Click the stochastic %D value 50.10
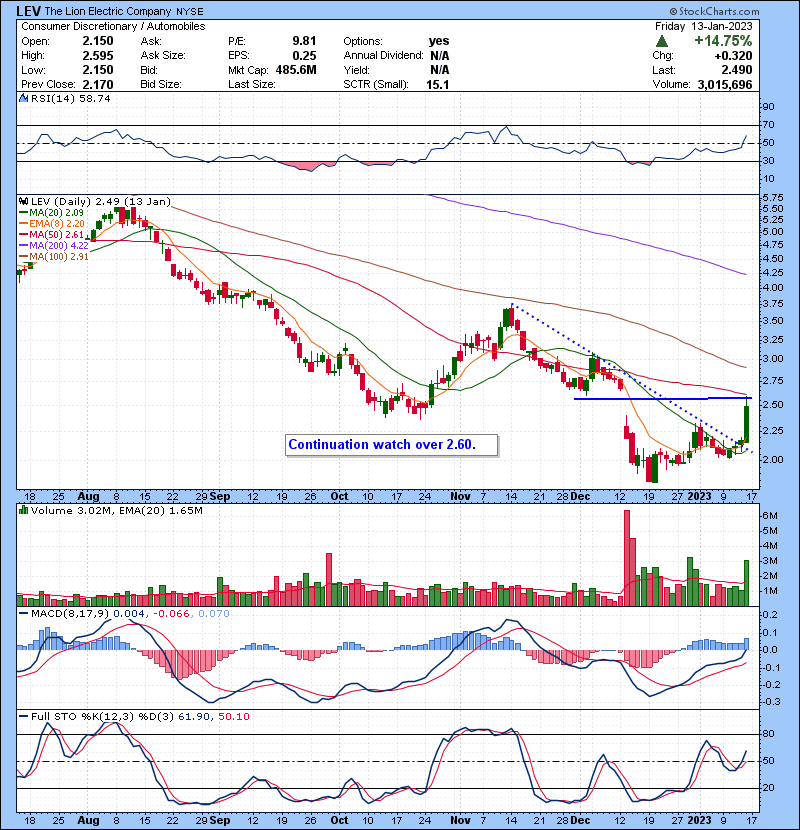The image size is (800, 830). (x=233, y=716)
